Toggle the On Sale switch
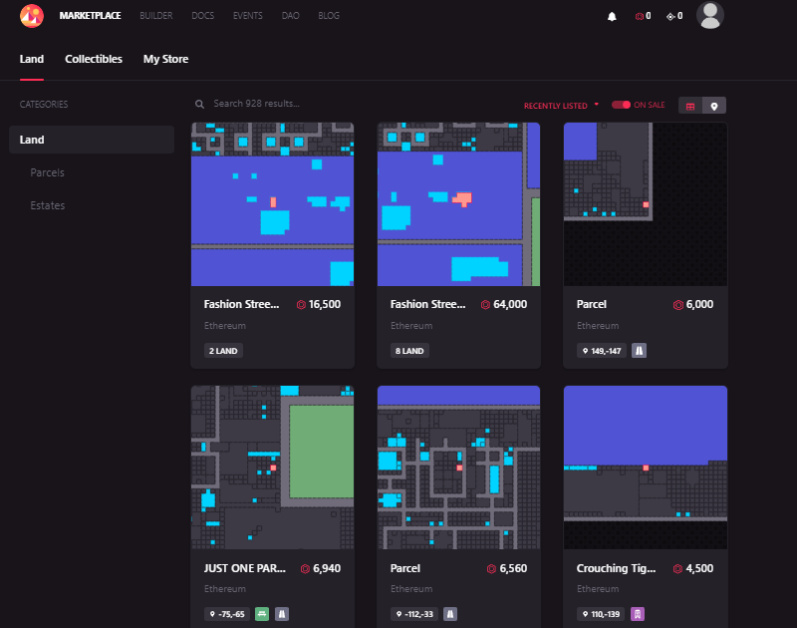 point(621,105)
